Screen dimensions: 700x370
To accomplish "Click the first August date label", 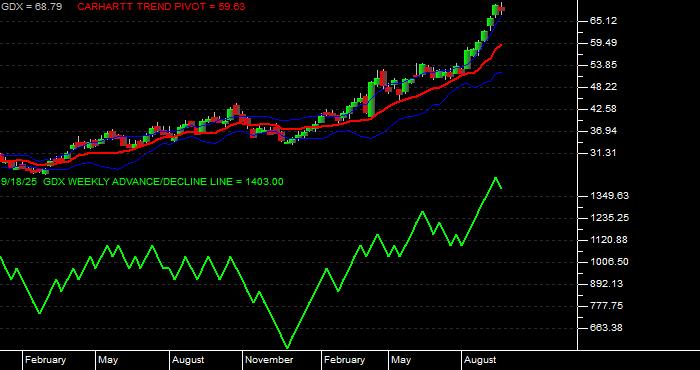I will point(188,360).
